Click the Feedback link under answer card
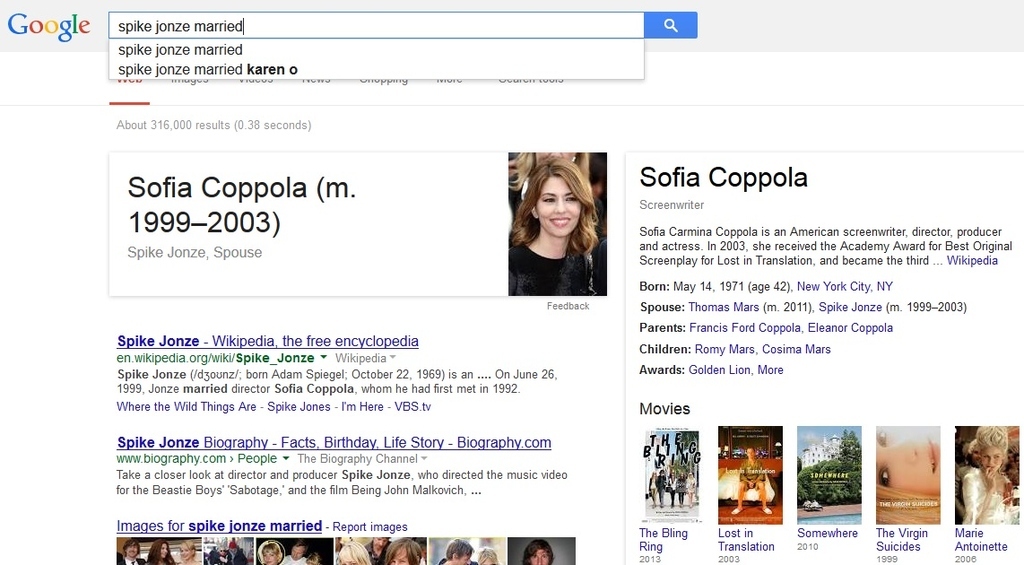 coord(568,306)
